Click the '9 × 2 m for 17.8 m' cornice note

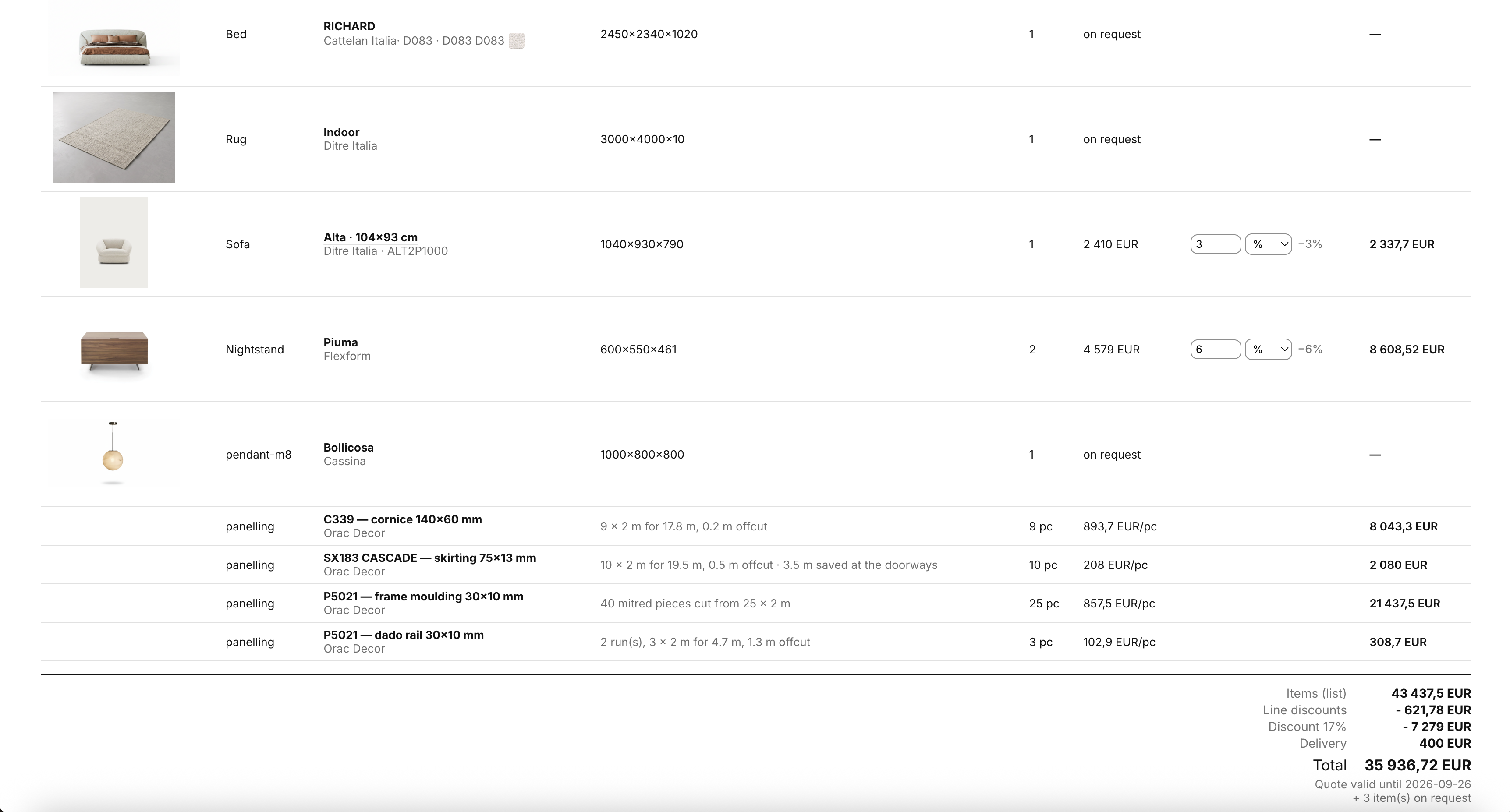684,526
